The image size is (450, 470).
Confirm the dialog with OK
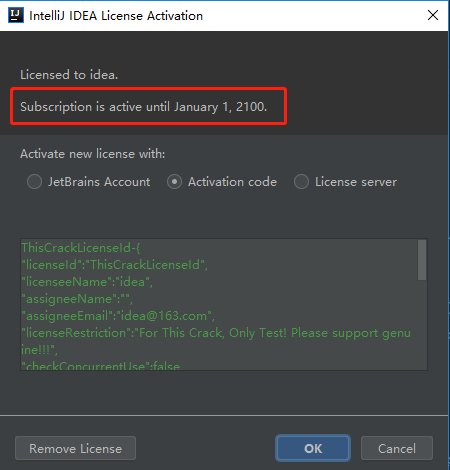pos(313,448)
